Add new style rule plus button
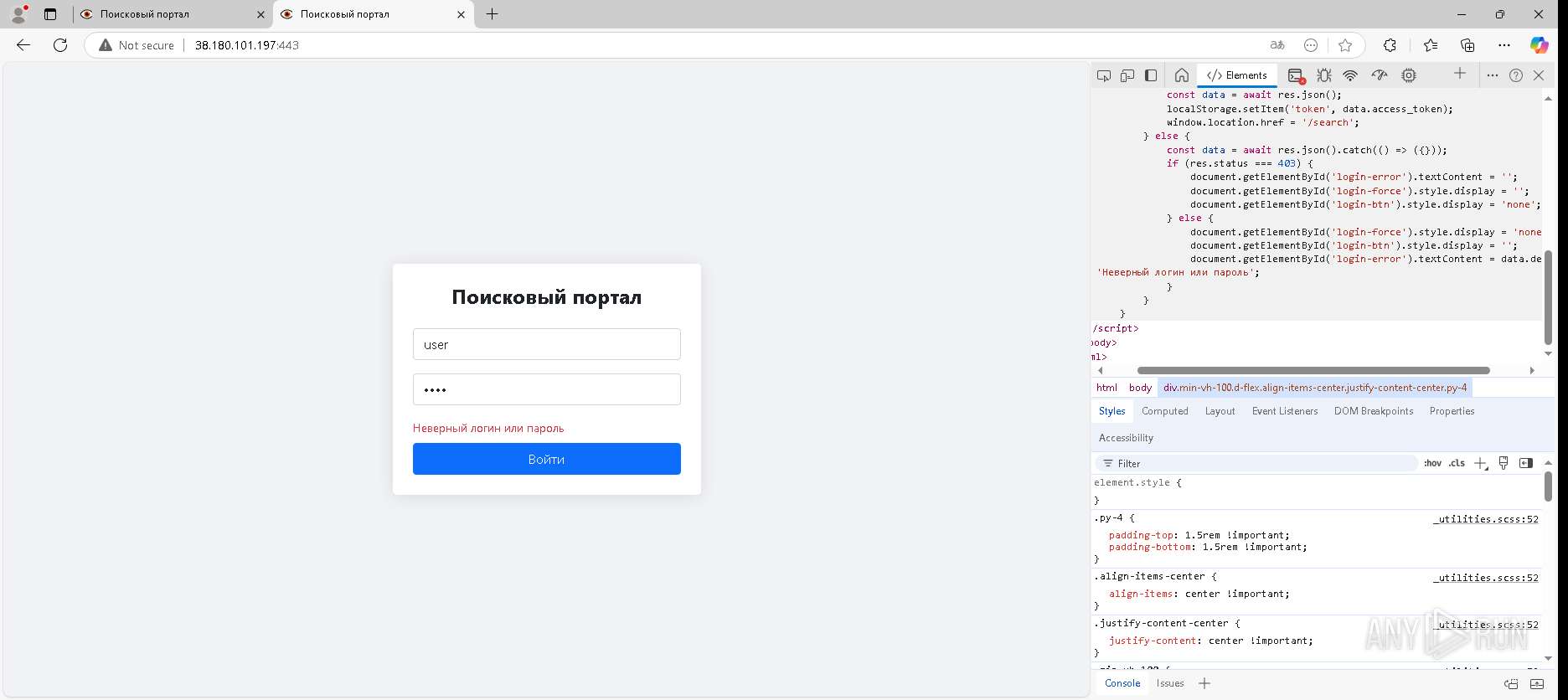 tap(1481, 463)
